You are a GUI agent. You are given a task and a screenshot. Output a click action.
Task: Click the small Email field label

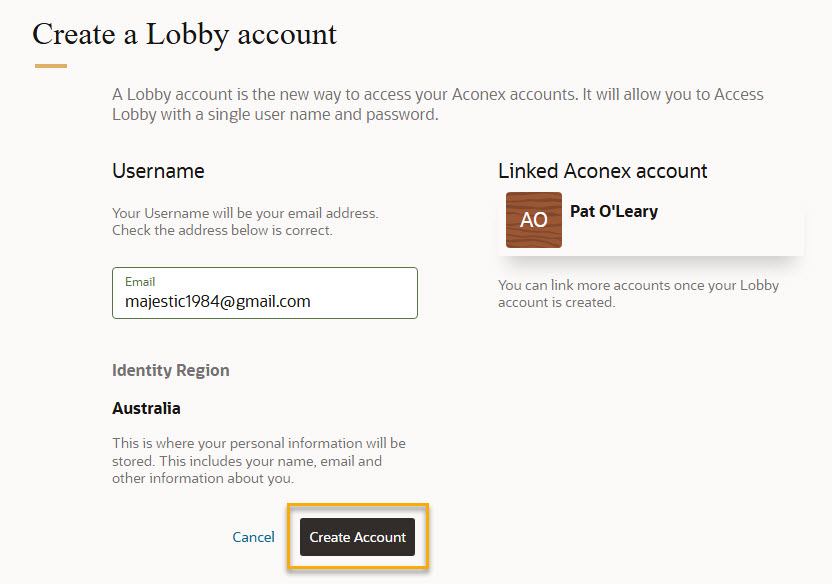(x=140, y=282)
